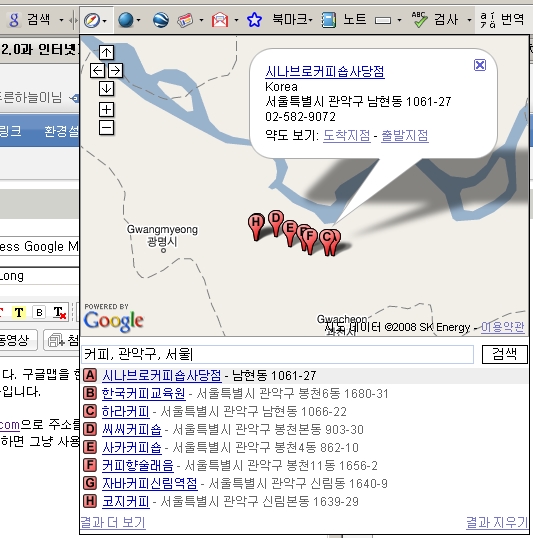Screen dimensions: 533x538
Task: Click the highlighter box toolbar icon
Action: coord(383,21)
